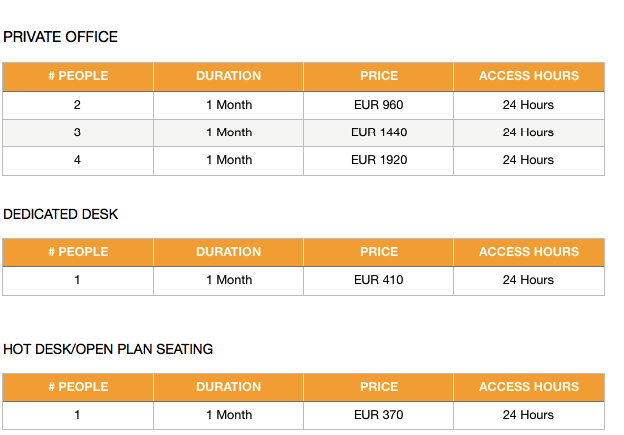This screenshot has height=435, width=624.
Task: Select the EUR 1440 price cell
Action: [378, 133]
